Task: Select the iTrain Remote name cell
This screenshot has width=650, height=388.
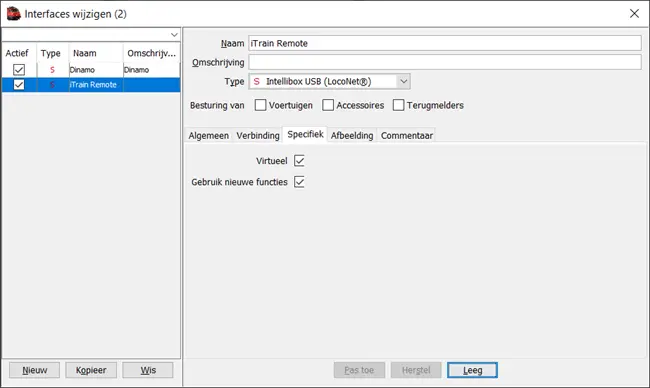Action: 96,85
